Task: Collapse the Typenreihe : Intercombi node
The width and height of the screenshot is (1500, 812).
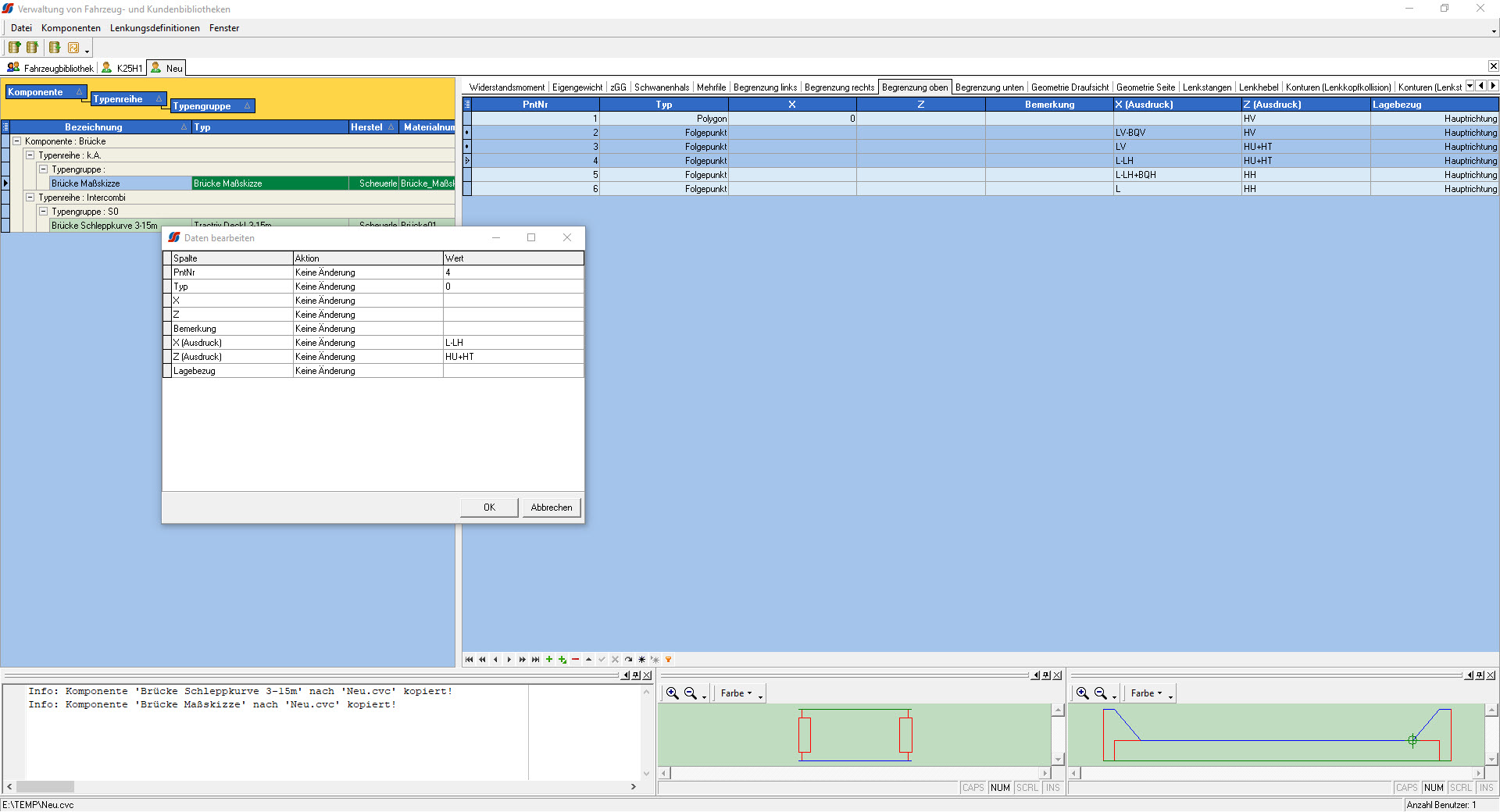Action: [x=30, y=198]
